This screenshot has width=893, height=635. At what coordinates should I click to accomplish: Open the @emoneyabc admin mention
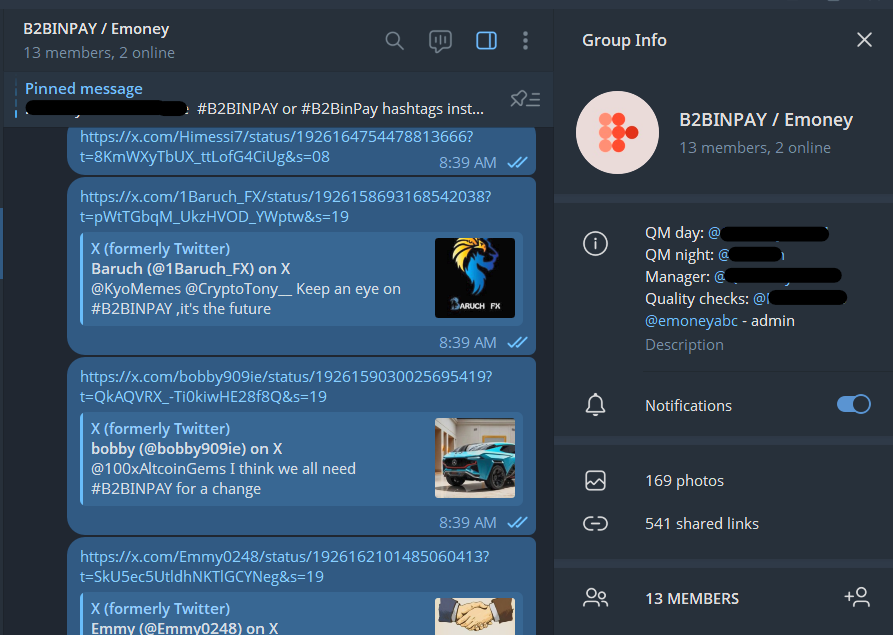tap(691, 321)
